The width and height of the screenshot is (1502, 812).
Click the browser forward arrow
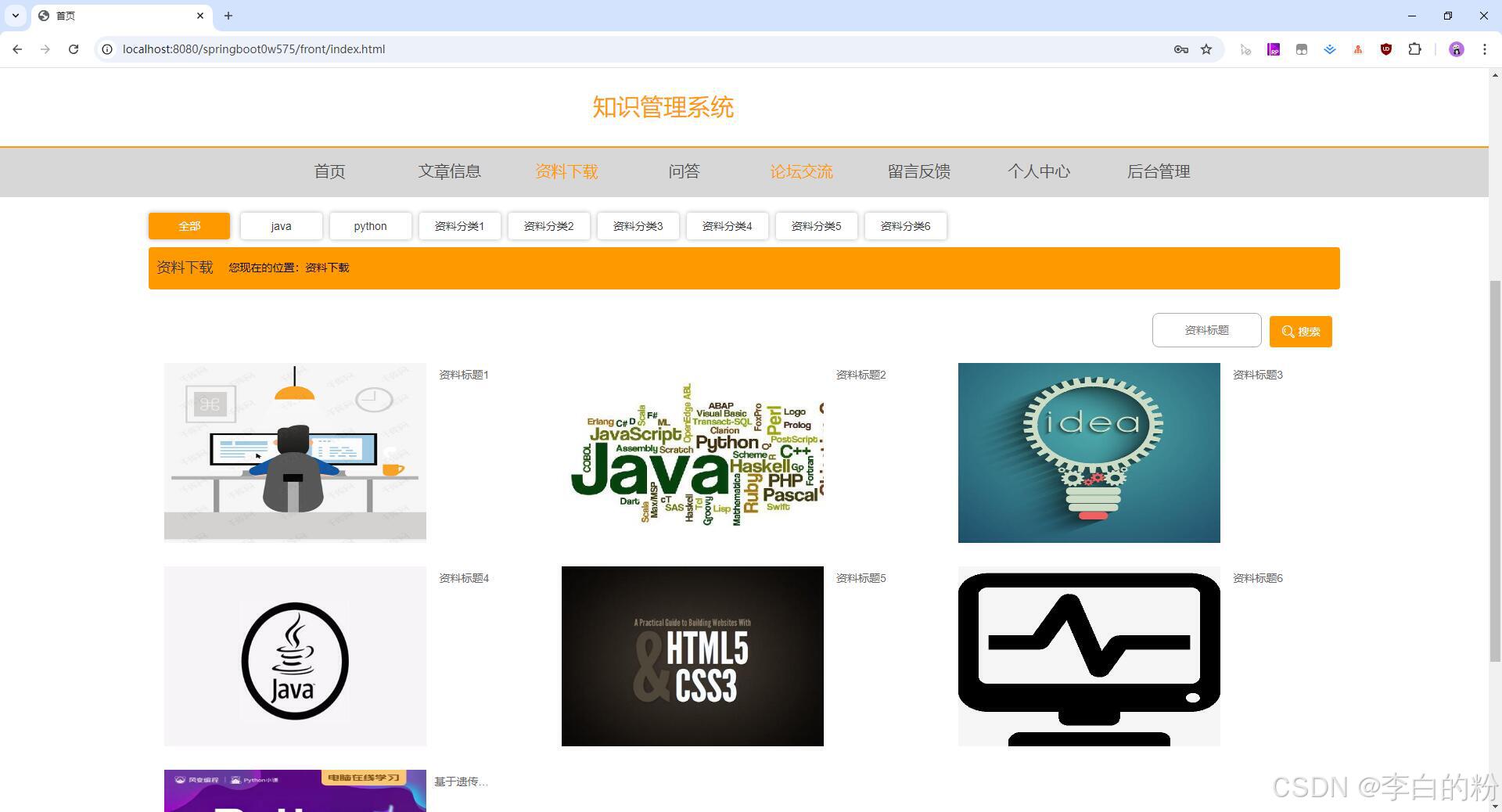45,49
